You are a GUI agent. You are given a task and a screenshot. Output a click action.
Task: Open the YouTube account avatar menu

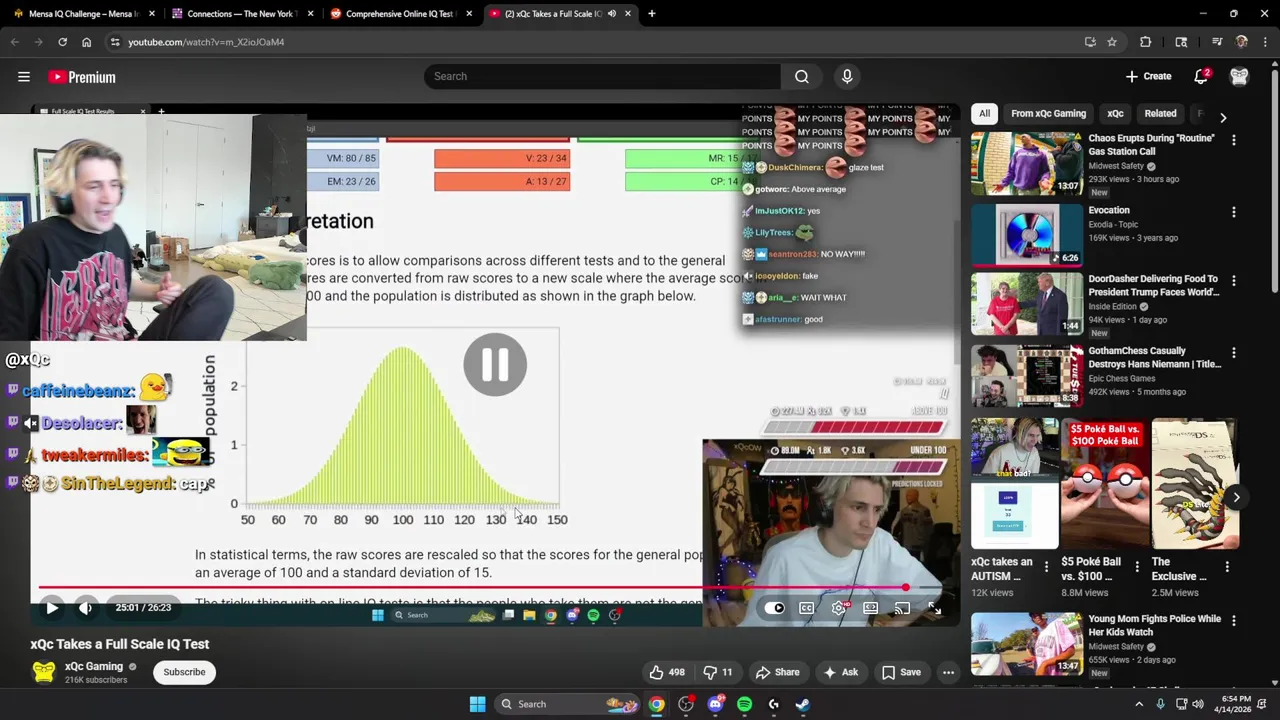(1239, 76)
